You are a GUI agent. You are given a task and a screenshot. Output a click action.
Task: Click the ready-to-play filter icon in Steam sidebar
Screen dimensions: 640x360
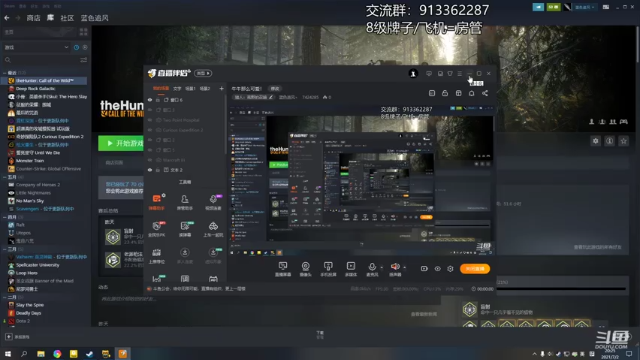pos(85,47)
